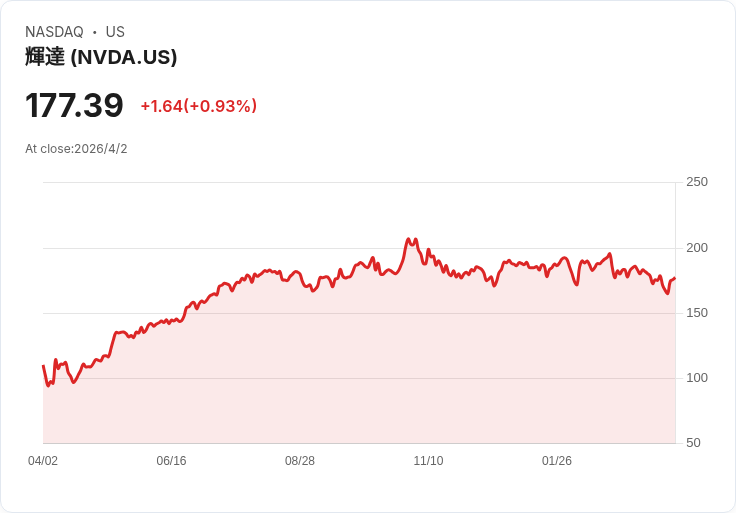Screen dimensions: 736x513
Task: Select the 177.39 current price
Action: point(74,106)
